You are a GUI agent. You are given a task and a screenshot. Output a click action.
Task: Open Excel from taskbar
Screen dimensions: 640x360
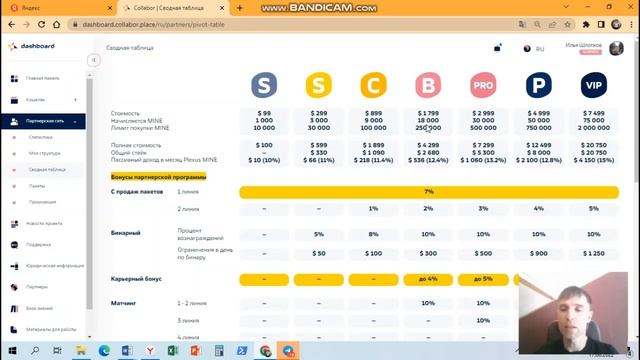click(x=173, y=351)
